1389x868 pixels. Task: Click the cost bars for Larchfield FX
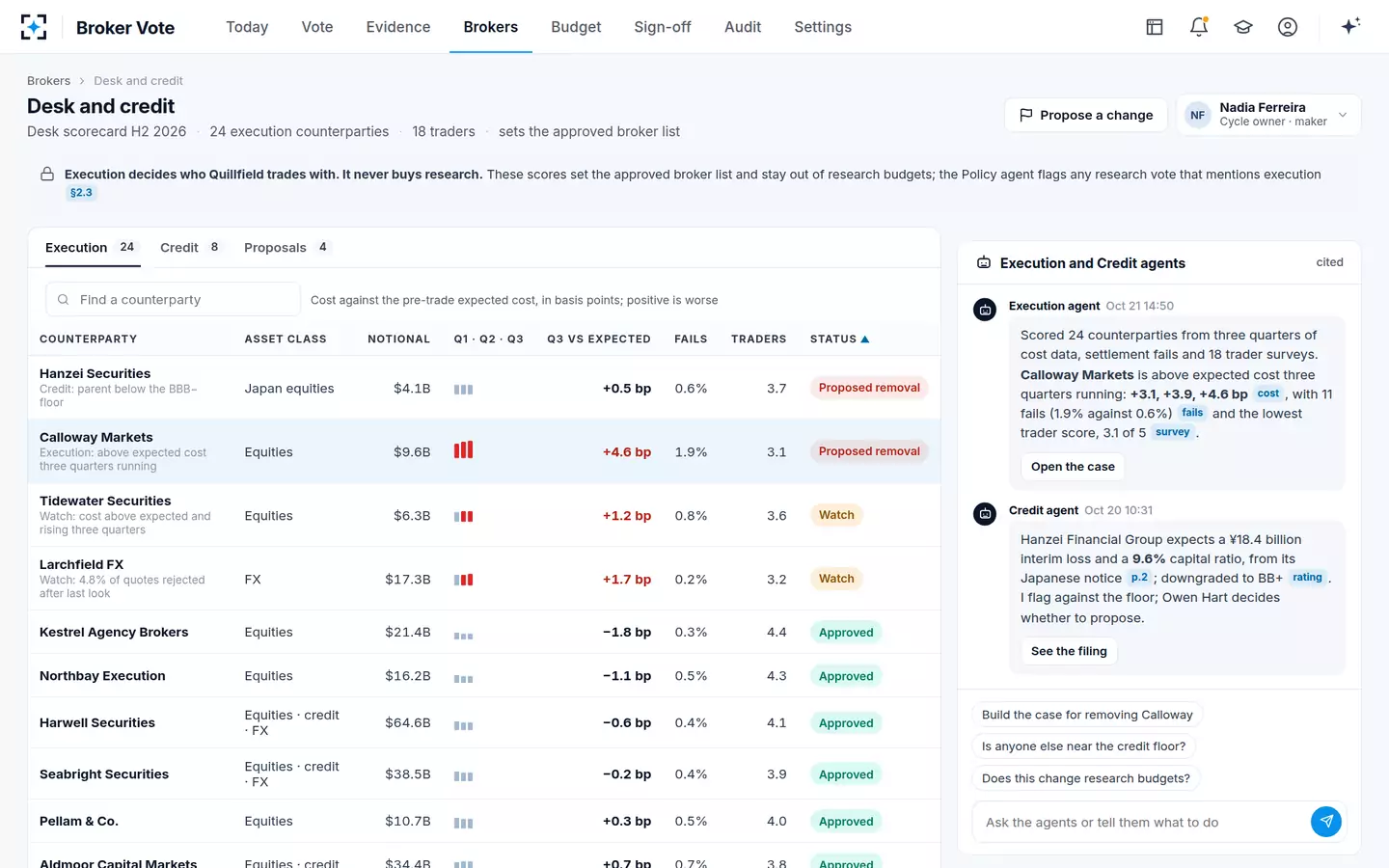[464, 580]
